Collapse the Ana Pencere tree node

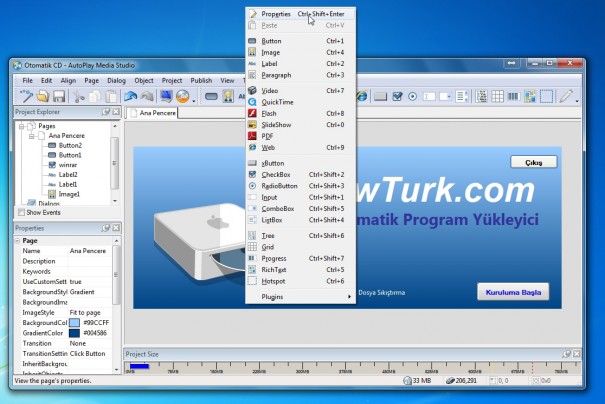tap(32, 136)
